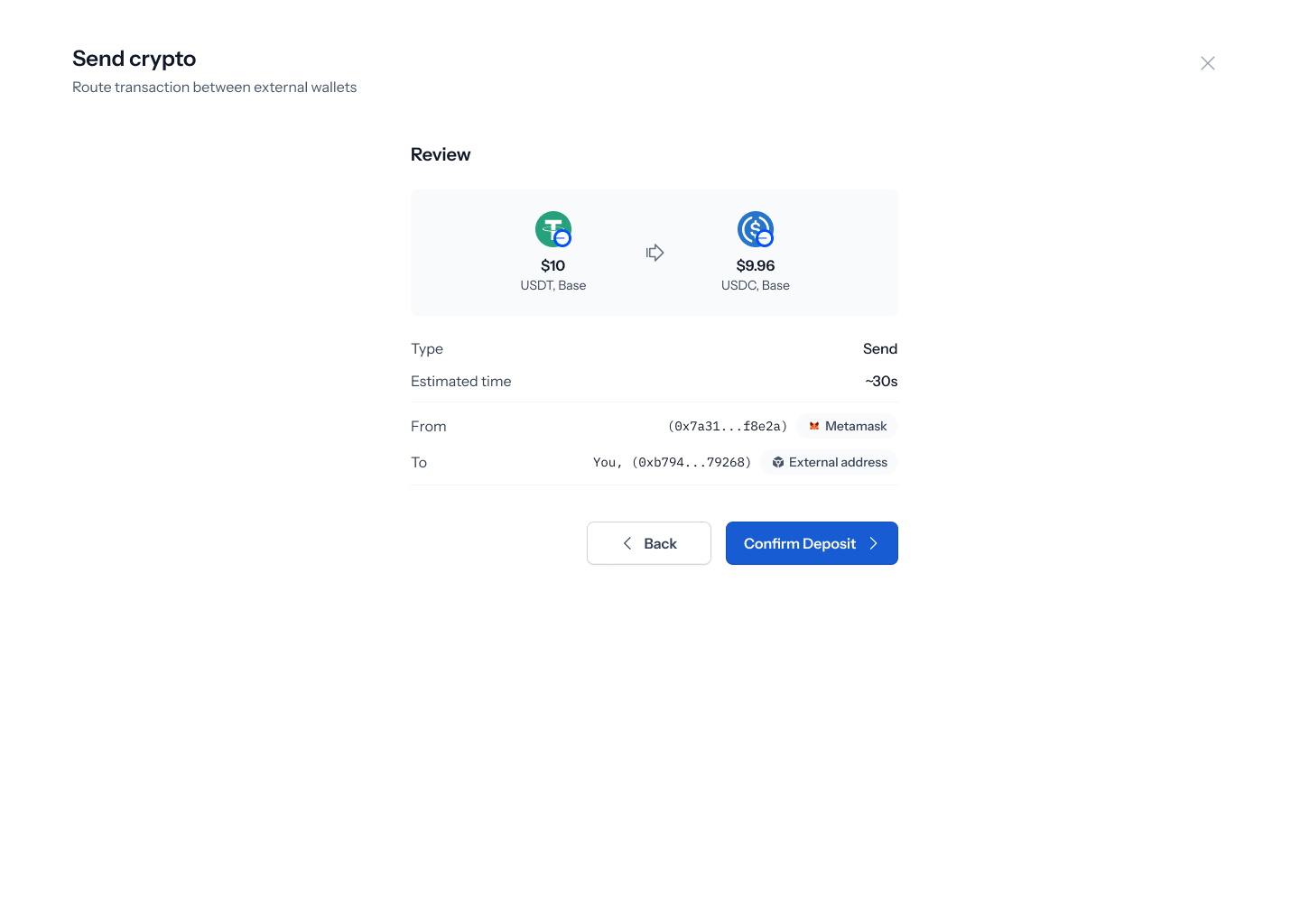Click the arrow between the tokens
This screenshot has height=924, width=1300.
point(655,253)
